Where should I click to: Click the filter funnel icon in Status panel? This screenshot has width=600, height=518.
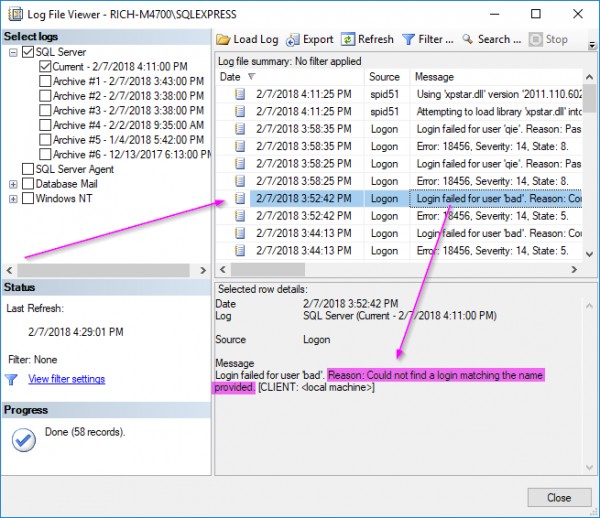coord(12,379)
